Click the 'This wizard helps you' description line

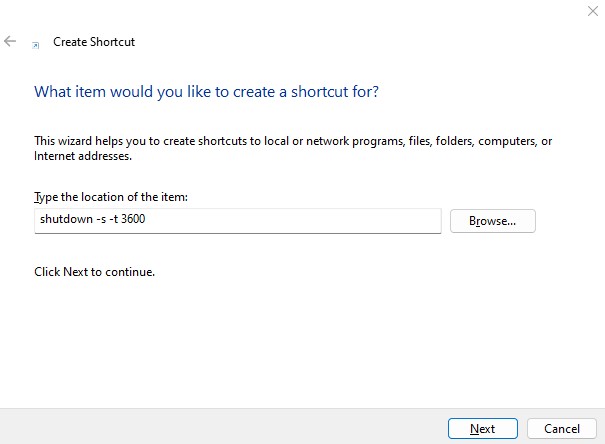[293, 141]
